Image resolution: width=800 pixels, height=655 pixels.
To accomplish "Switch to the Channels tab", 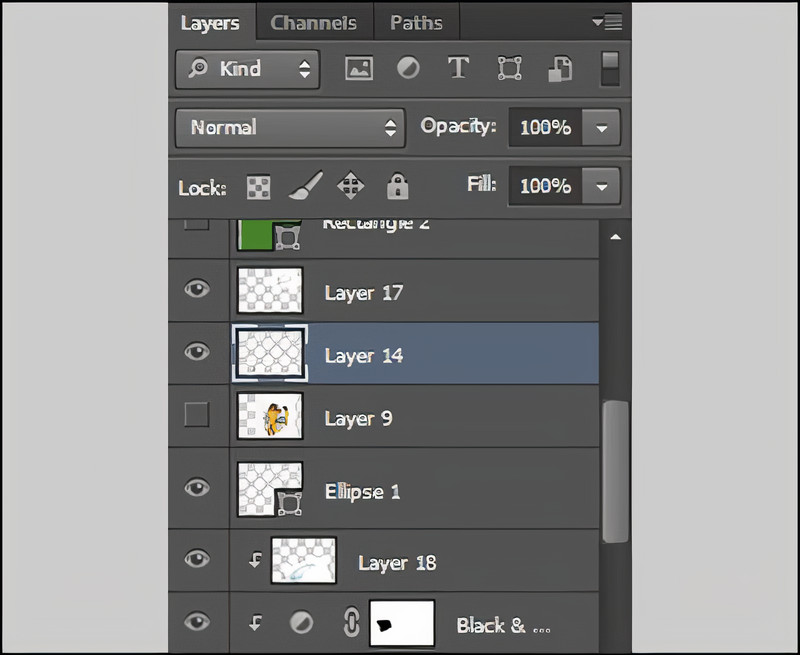I will (313, 23).
